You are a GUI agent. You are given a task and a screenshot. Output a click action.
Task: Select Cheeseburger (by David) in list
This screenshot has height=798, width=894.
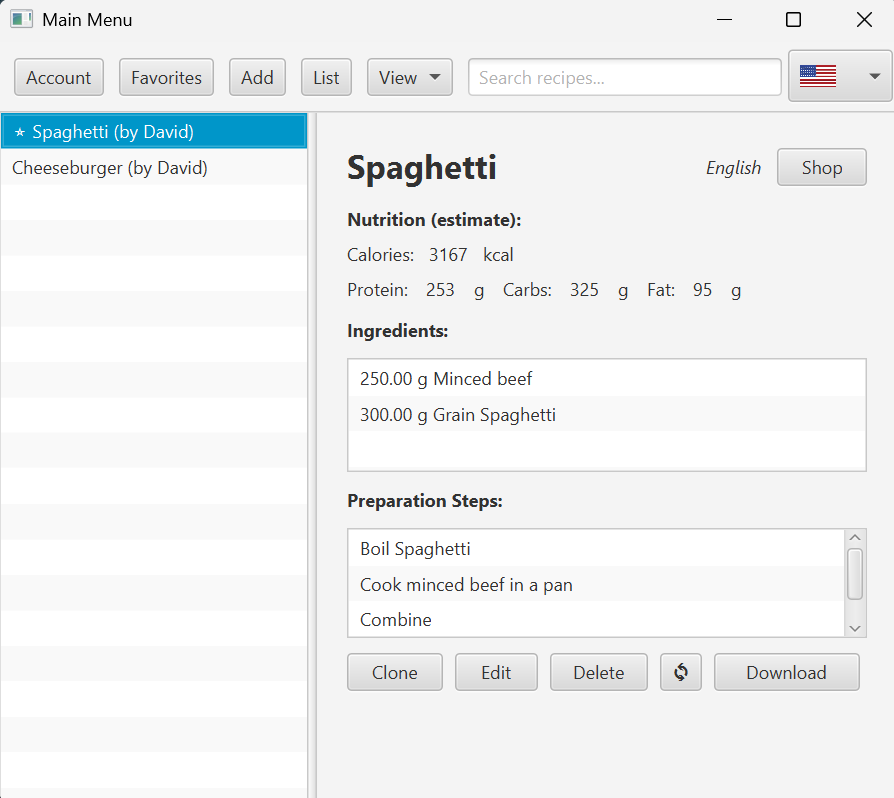pos(110,168)
